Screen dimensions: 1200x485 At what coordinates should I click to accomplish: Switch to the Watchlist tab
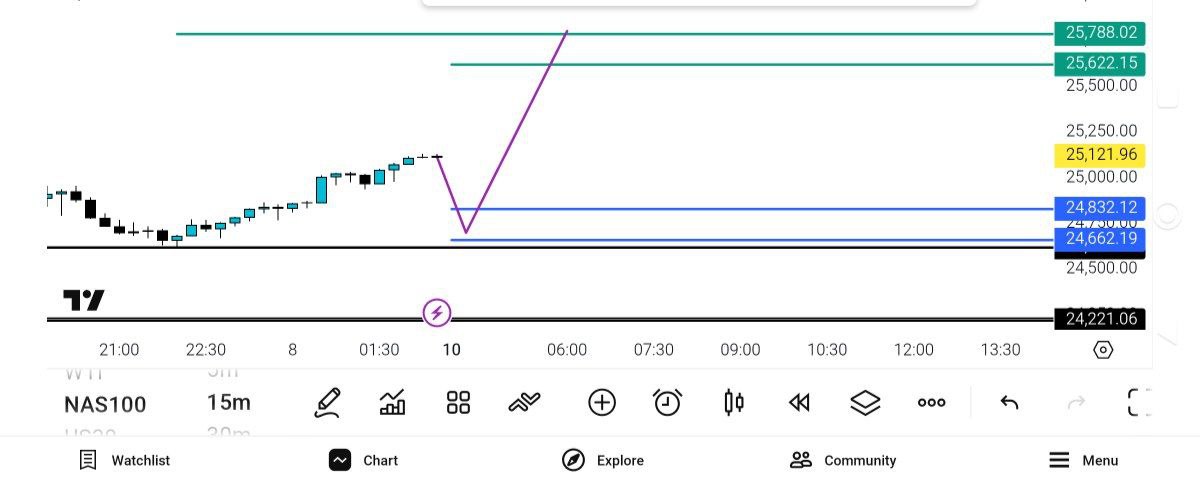tap(125, 460)
